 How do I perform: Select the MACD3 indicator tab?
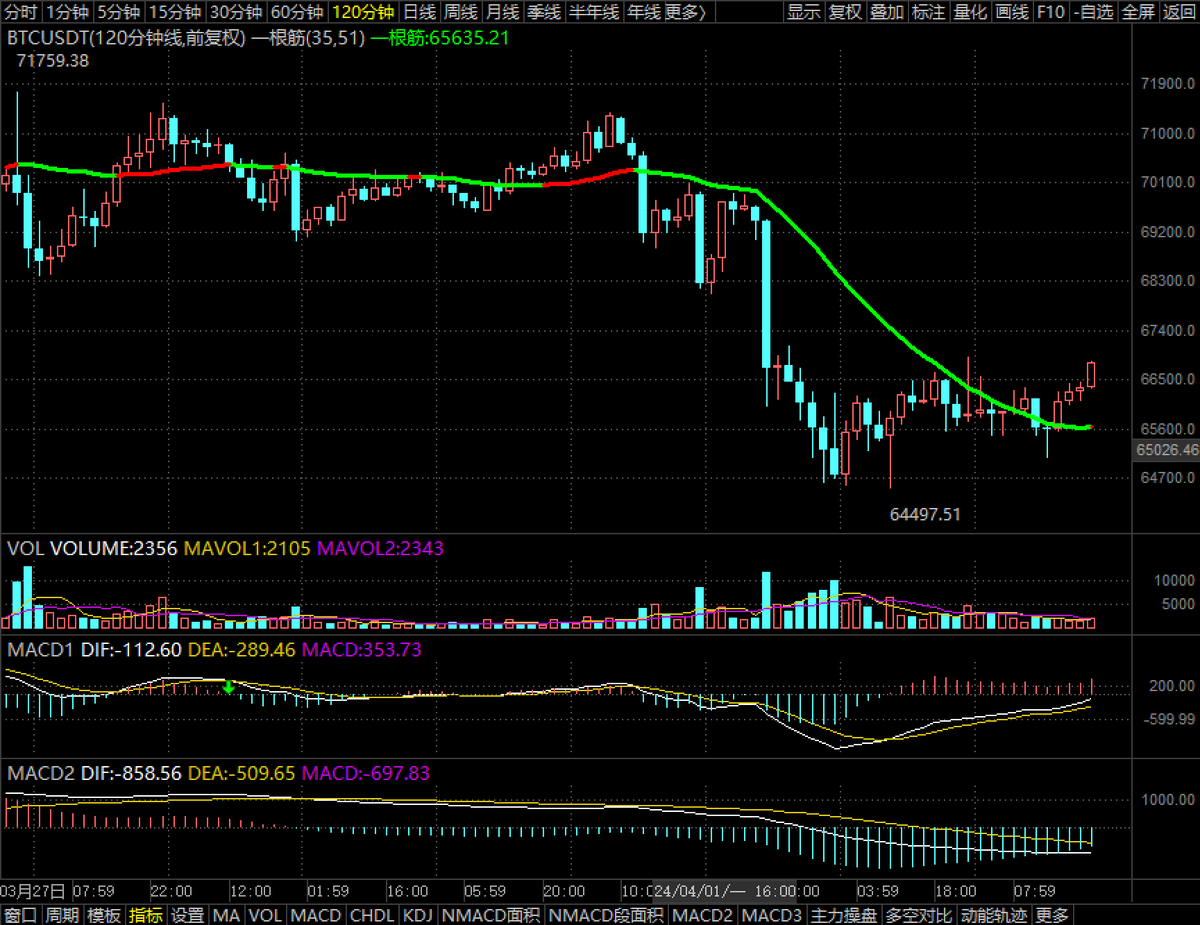[x=772, y=915]
